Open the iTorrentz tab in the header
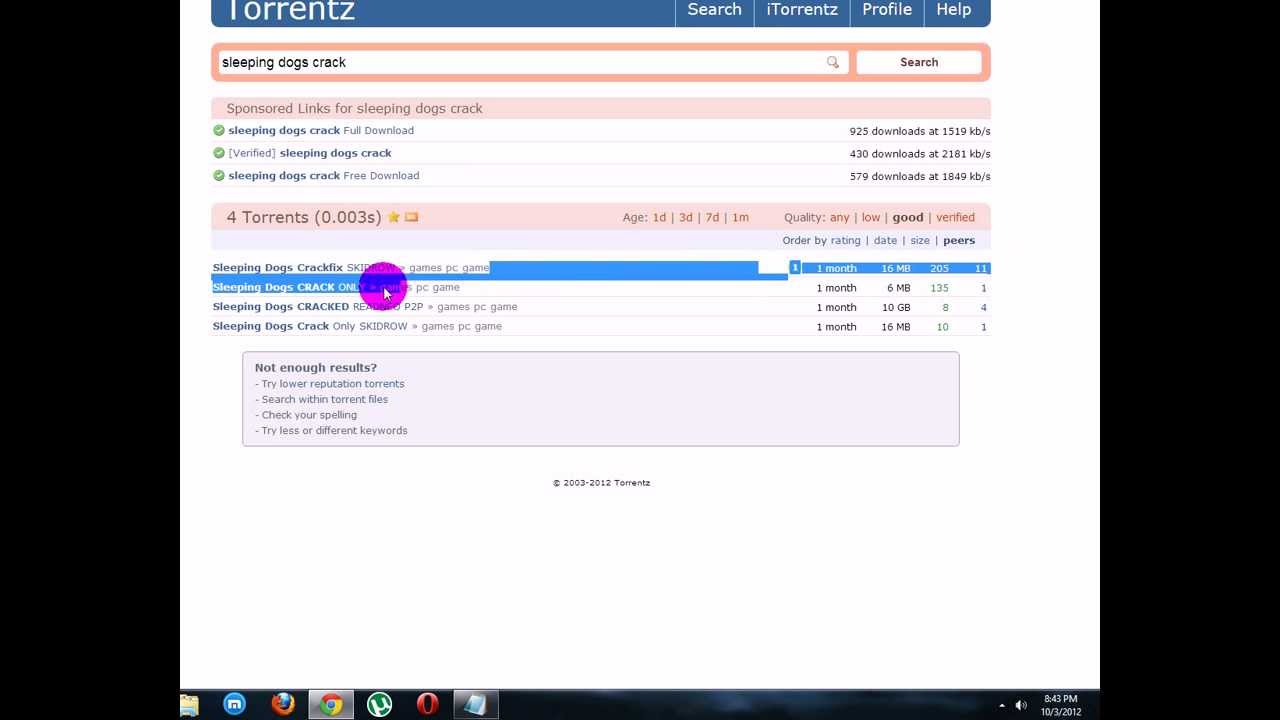This screenshot has width=1280, height=720. 802,10
